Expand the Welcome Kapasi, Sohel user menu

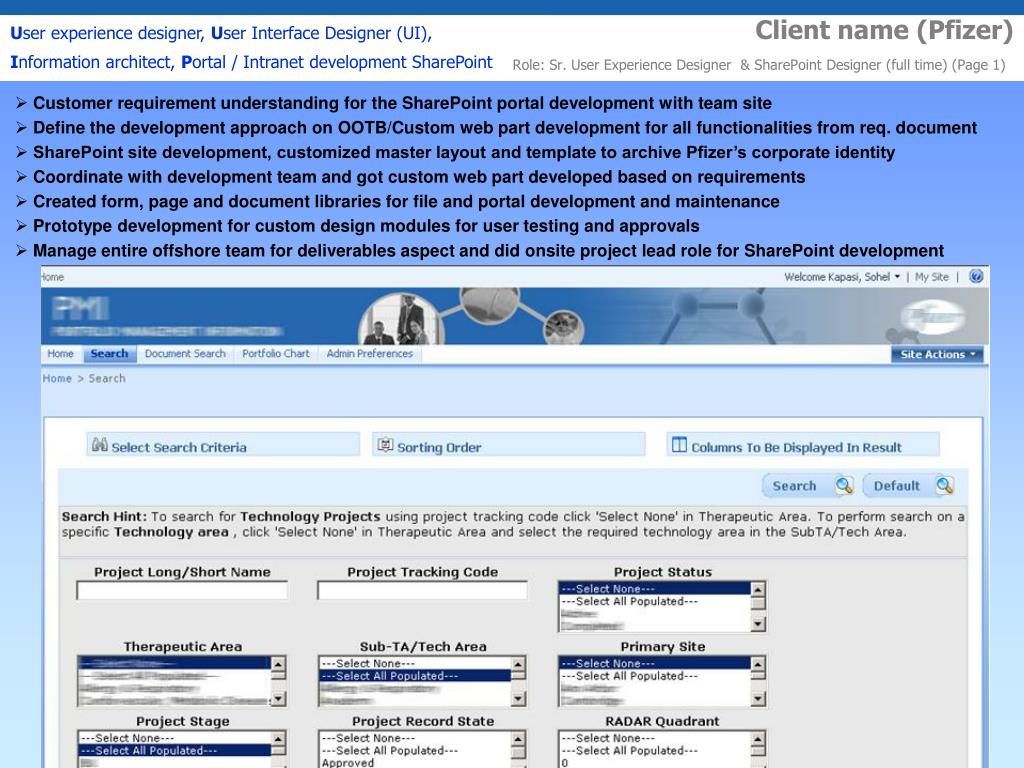coord(842,277)
